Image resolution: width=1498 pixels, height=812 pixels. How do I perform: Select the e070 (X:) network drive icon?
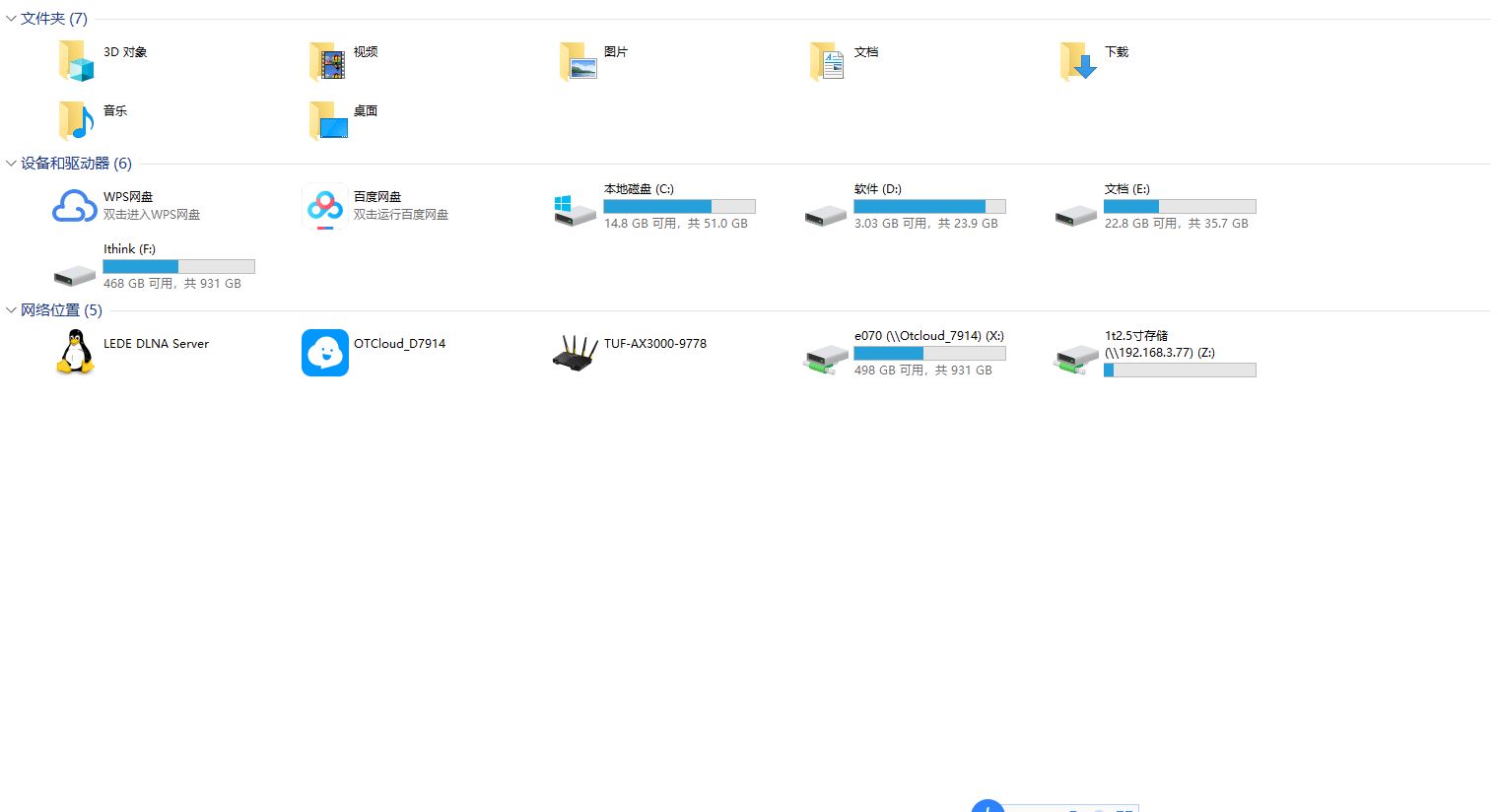[826, 359]
